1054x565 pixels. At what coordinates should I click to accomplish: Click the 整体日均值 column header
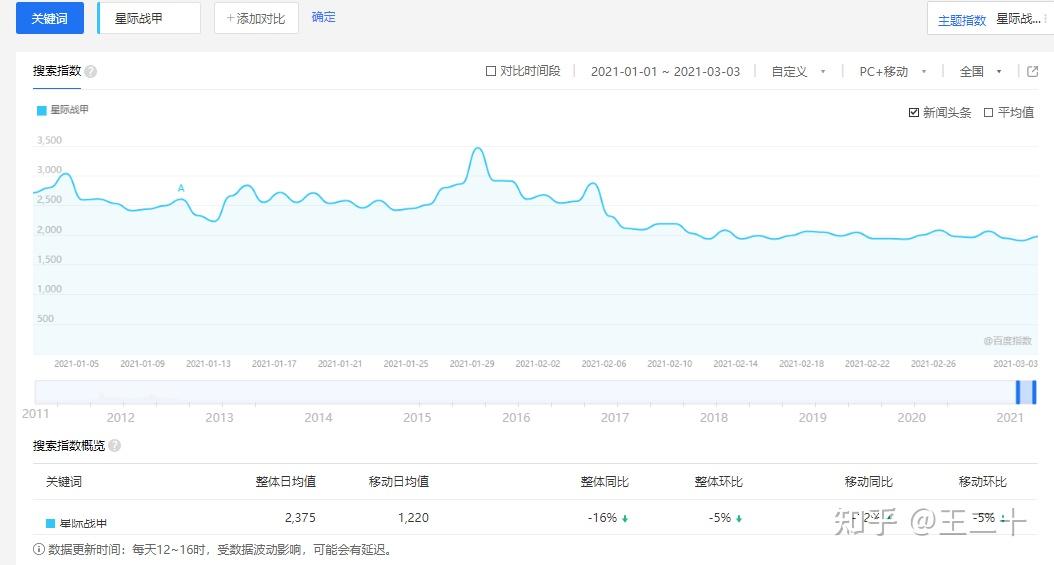pyautogui.click(x=286, y=482)
